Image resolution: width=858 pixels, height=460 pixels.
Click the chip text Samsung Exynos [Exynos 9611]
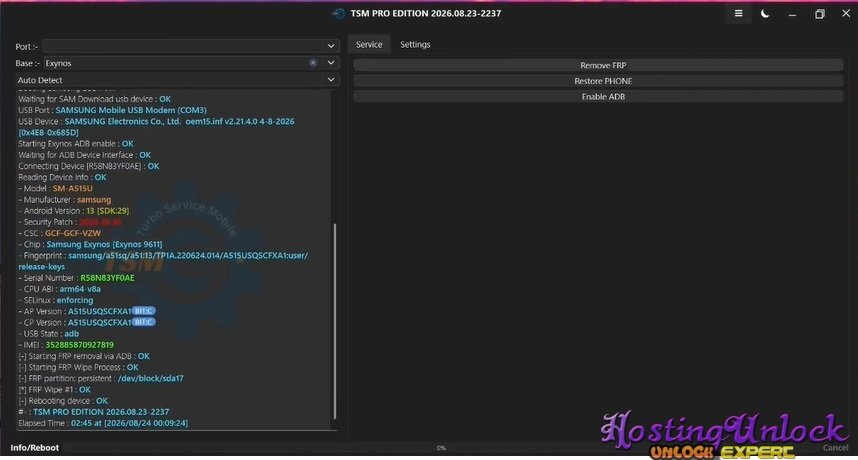click(104, 244)
